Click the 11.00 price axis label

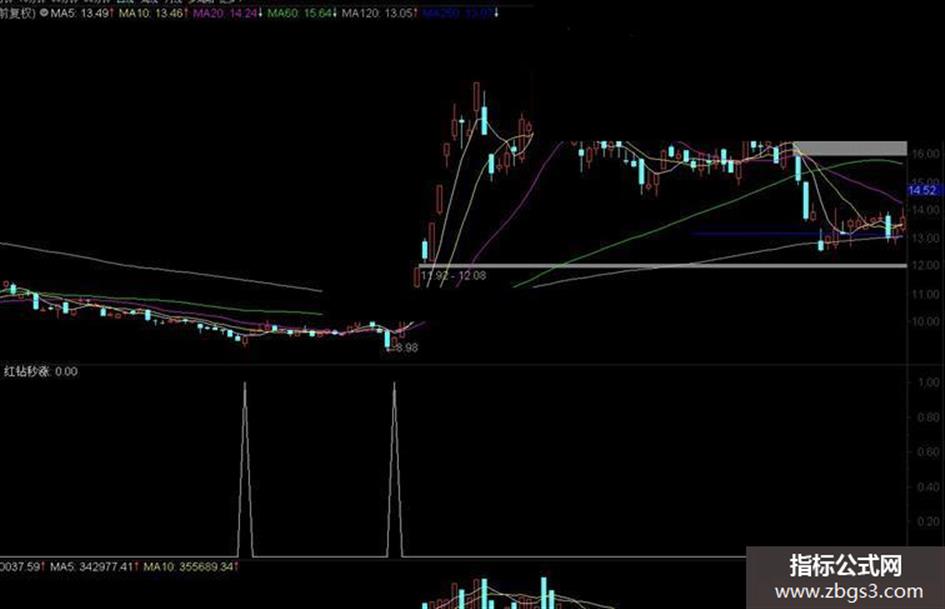pyautogui.click(x=925, y=294)
